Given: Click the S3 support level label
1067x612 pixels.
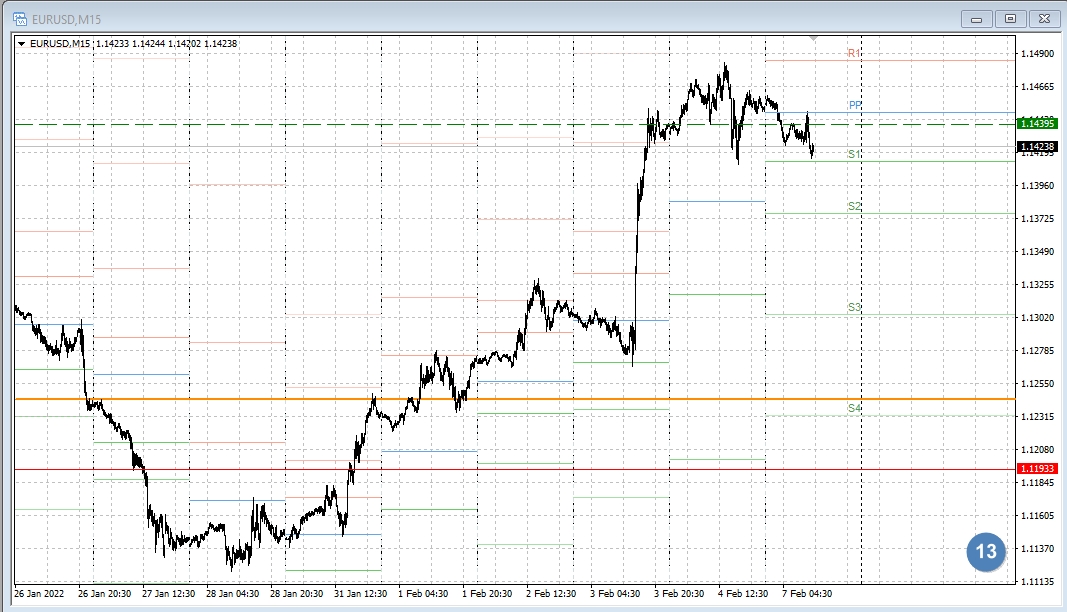Looking at the screenshot, I should (x=854, y=308).
